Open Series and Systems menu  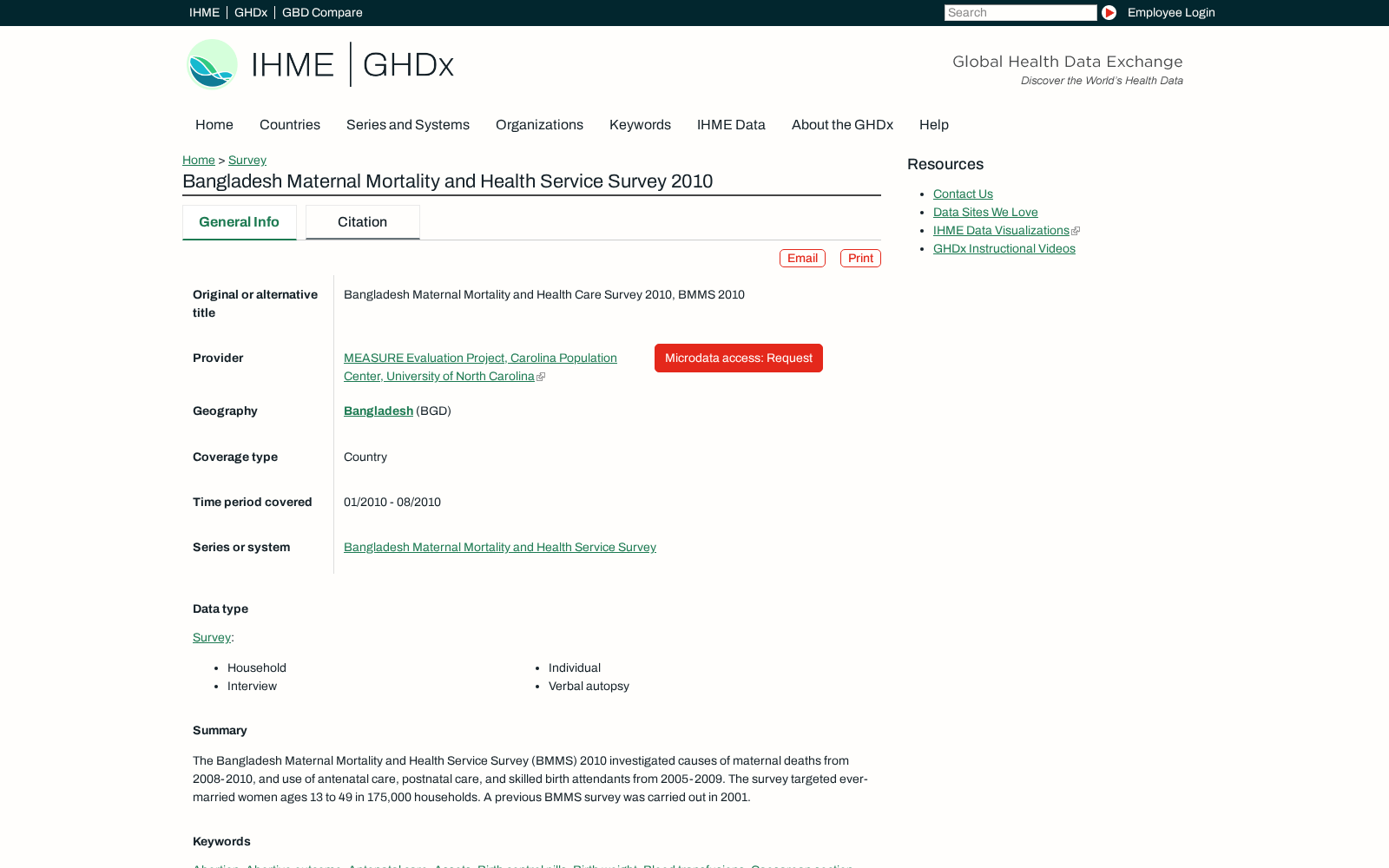click(408, 125)
